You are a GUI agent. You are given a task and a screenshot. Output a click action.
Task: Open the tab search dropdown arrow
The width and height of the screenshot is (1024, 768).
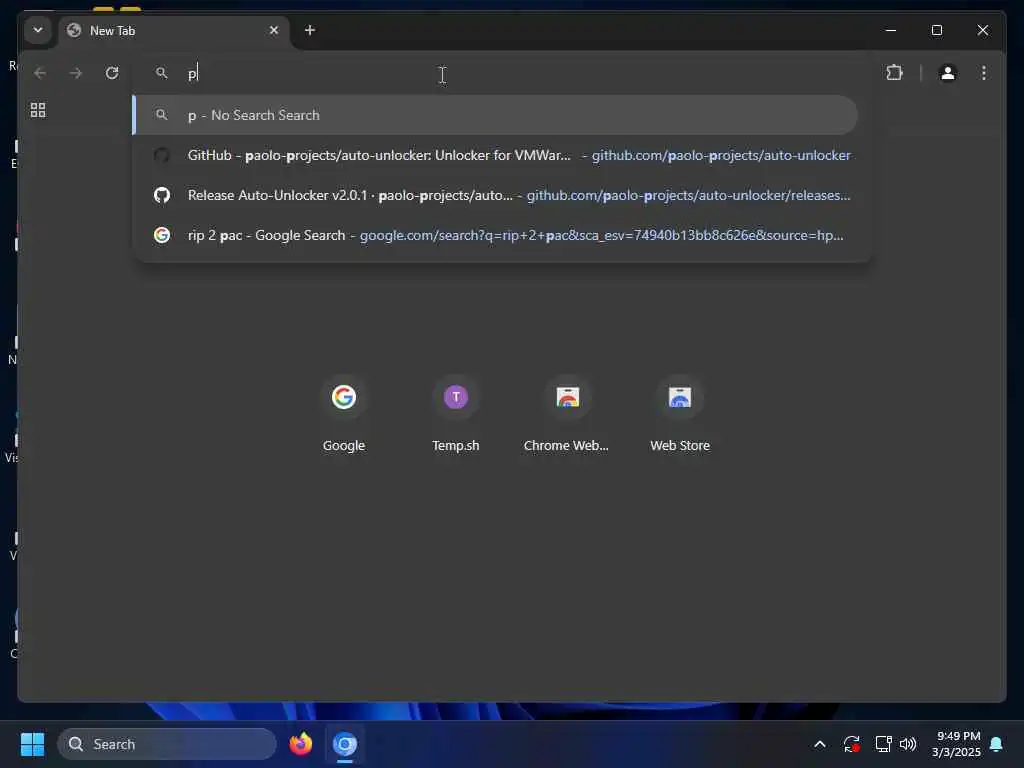[38, 31]
